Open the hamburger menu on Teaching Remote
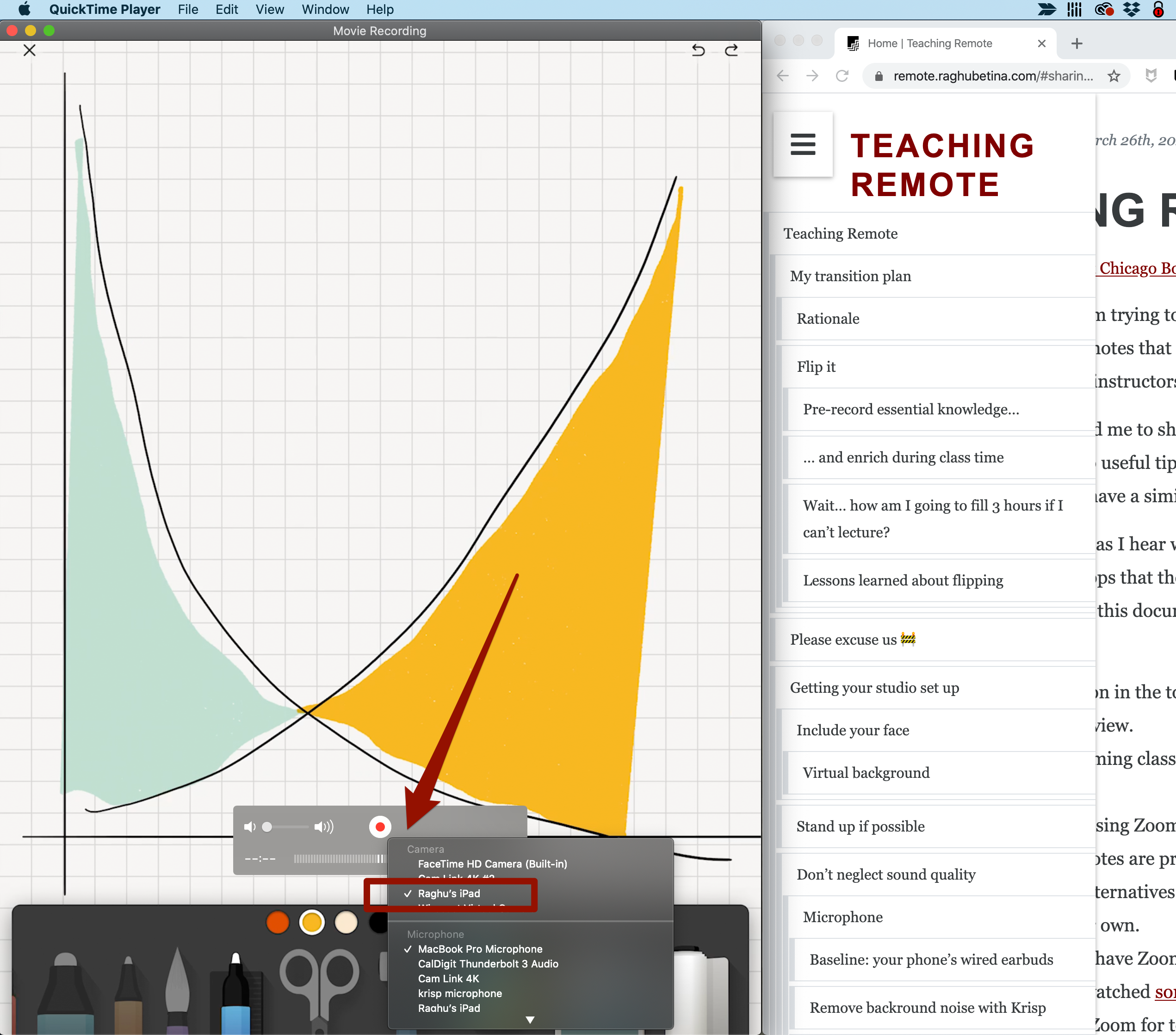The width and height of the screenshot is (1176, 1035). coord(803,144)
